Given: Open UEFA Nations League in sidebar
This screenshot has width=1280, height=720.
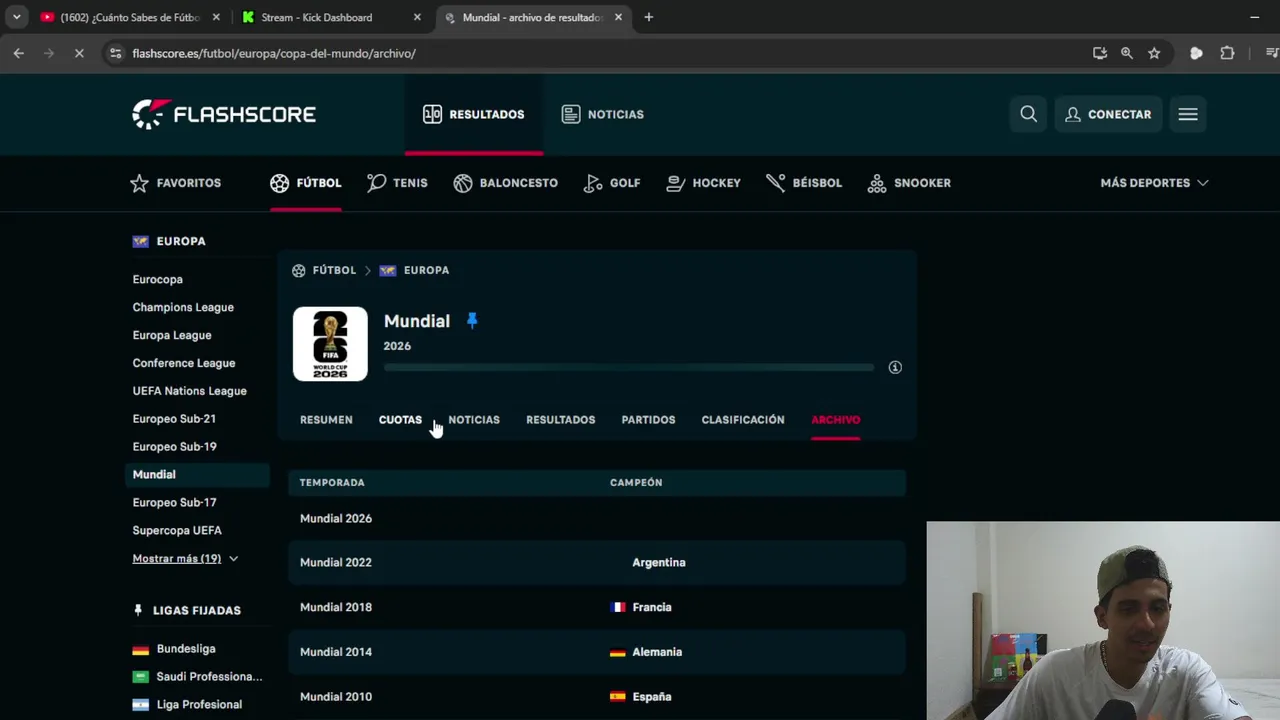Looking at the screenshot, I should (189, 391).
